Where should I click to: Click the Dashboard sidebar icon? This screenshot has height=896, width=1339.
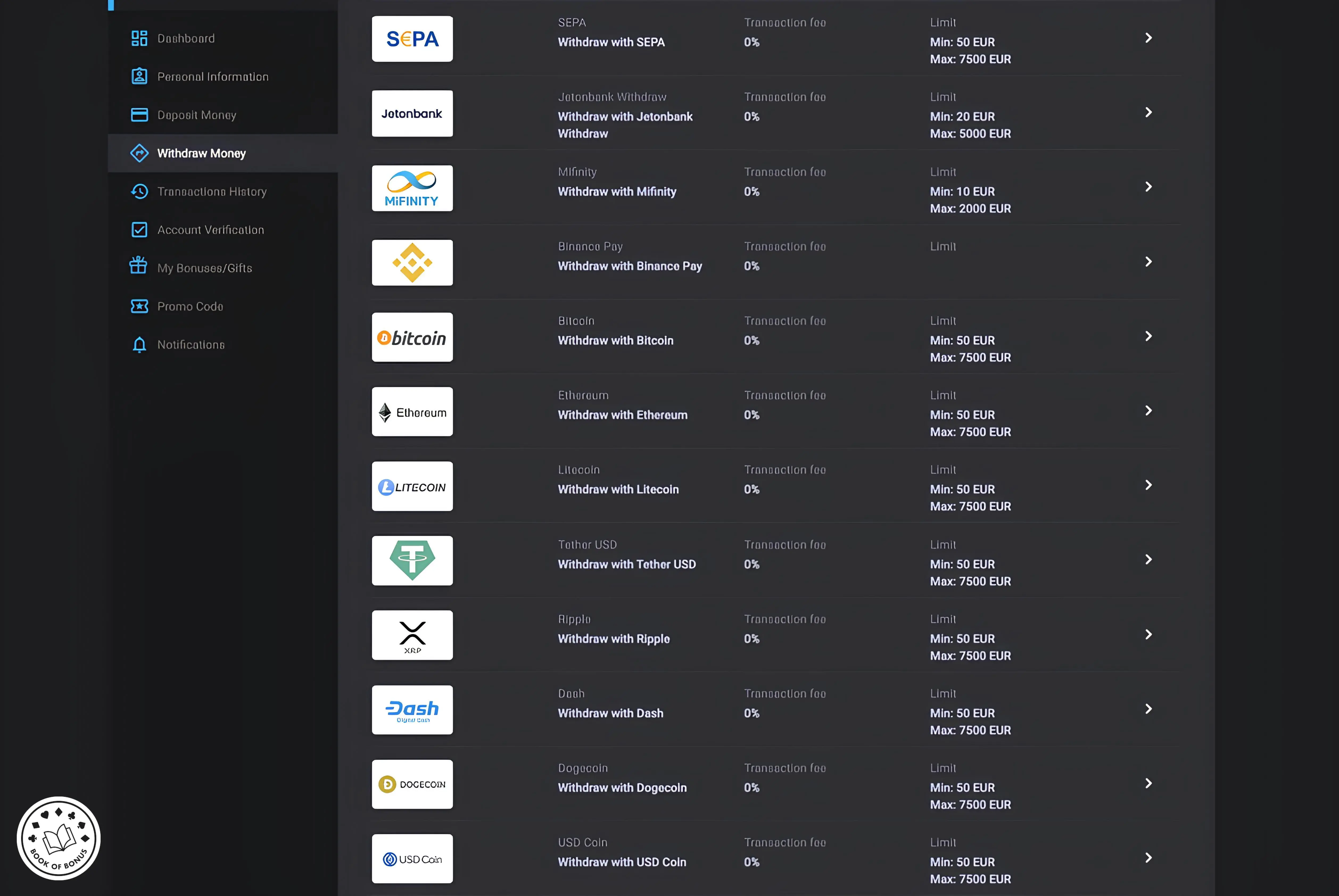(x=139, y=38)
